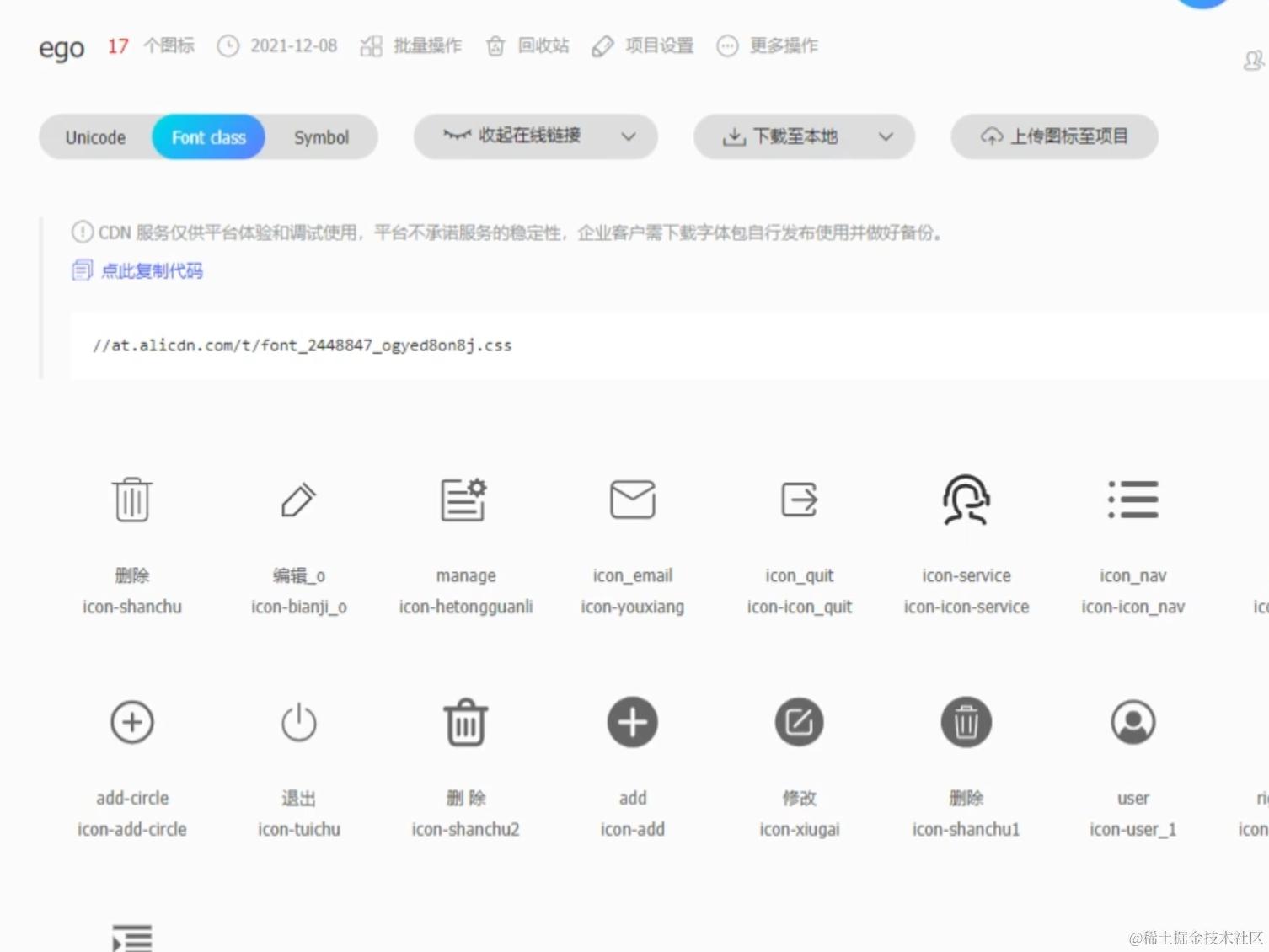Select the user avatar icon icon-user_1
The image size is (1269, 952).
pos(1133,722)
